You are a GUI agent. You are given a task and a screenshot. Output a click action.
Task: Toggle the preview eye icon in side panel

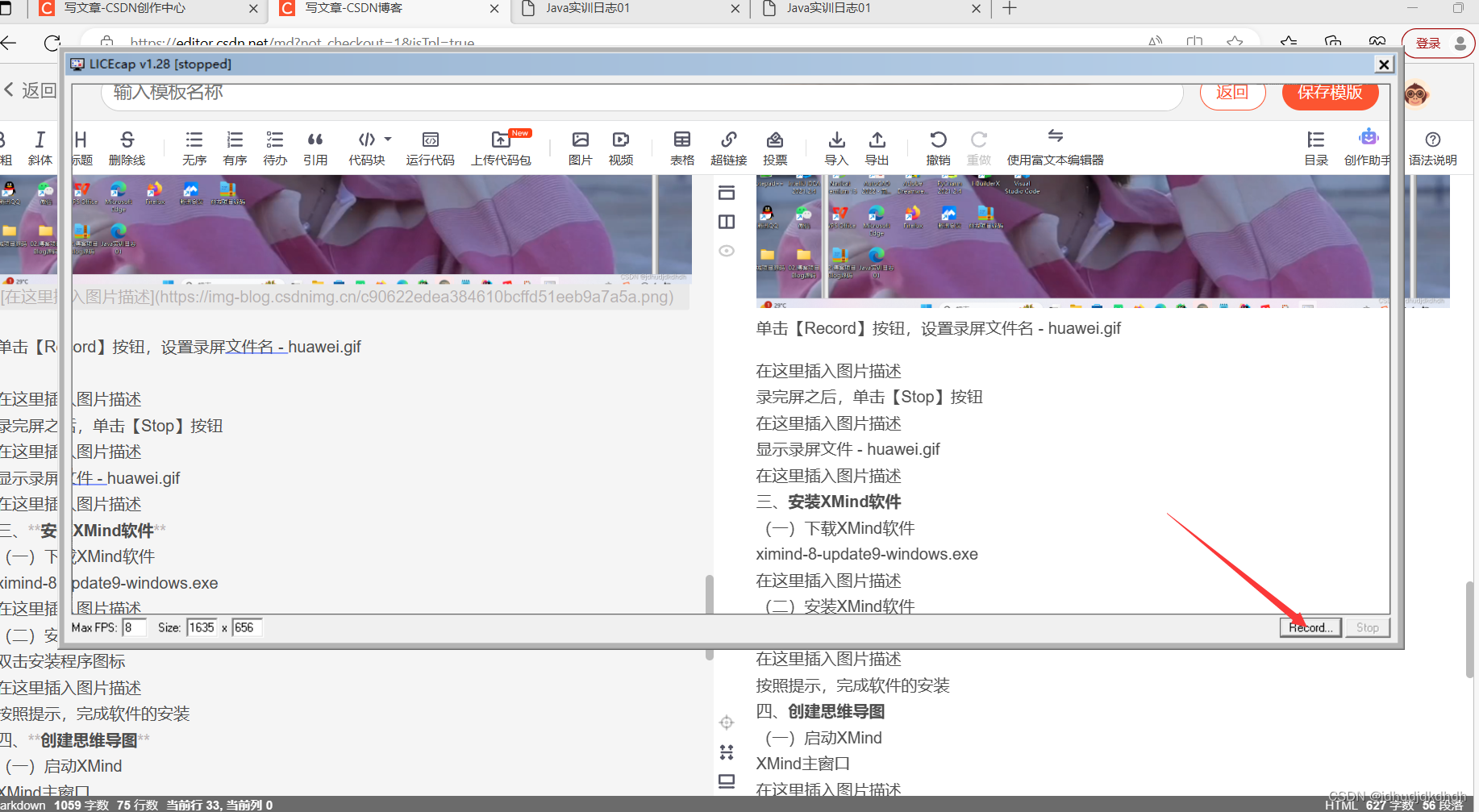(x=726, y=251)
